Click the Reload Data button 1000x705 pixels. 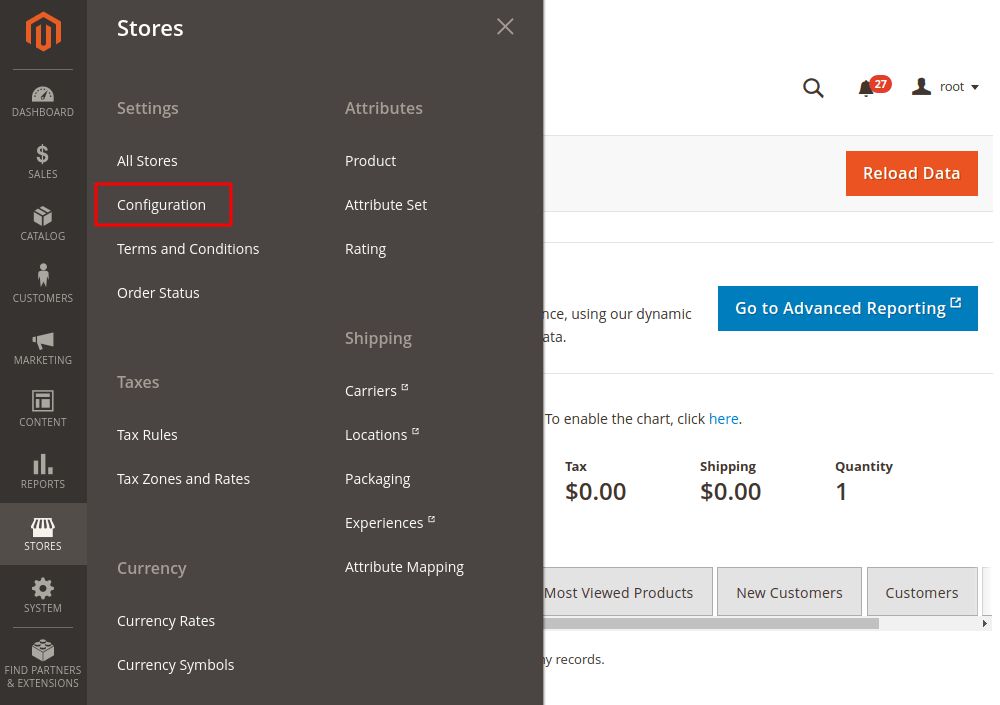[x=911, y=173]
